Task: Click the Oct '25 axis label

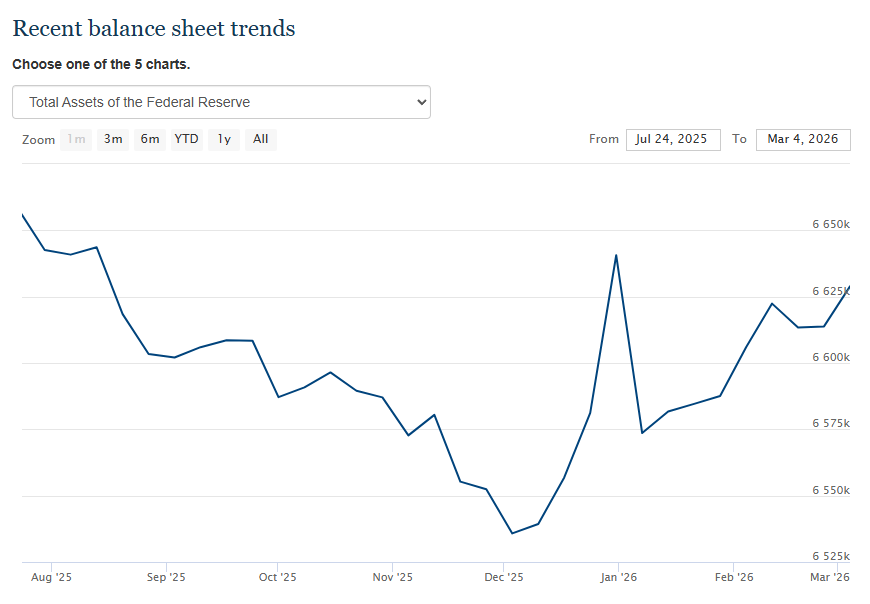Action: [277, 577]
